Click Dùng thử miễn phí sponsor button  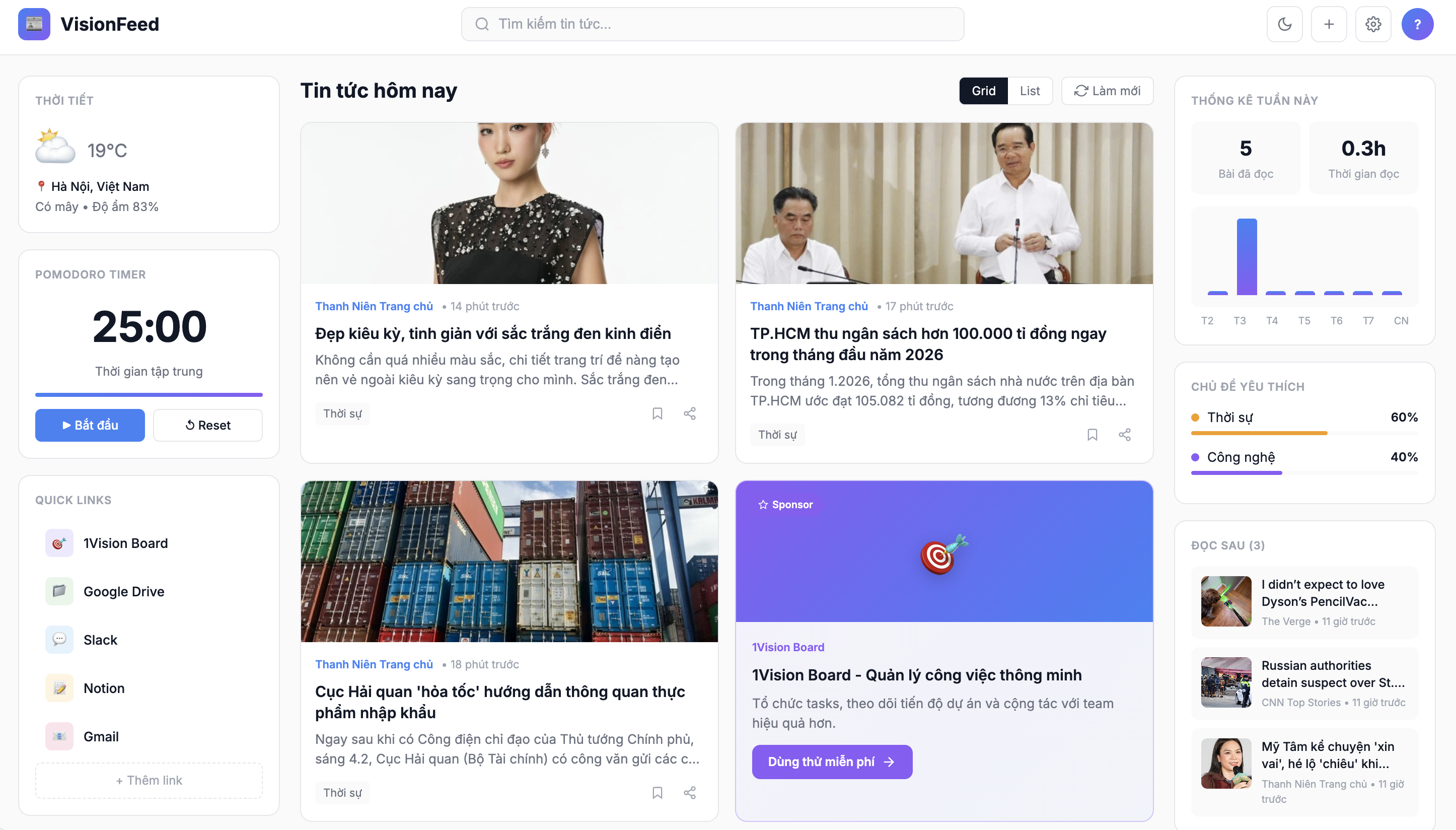[832, 762]
